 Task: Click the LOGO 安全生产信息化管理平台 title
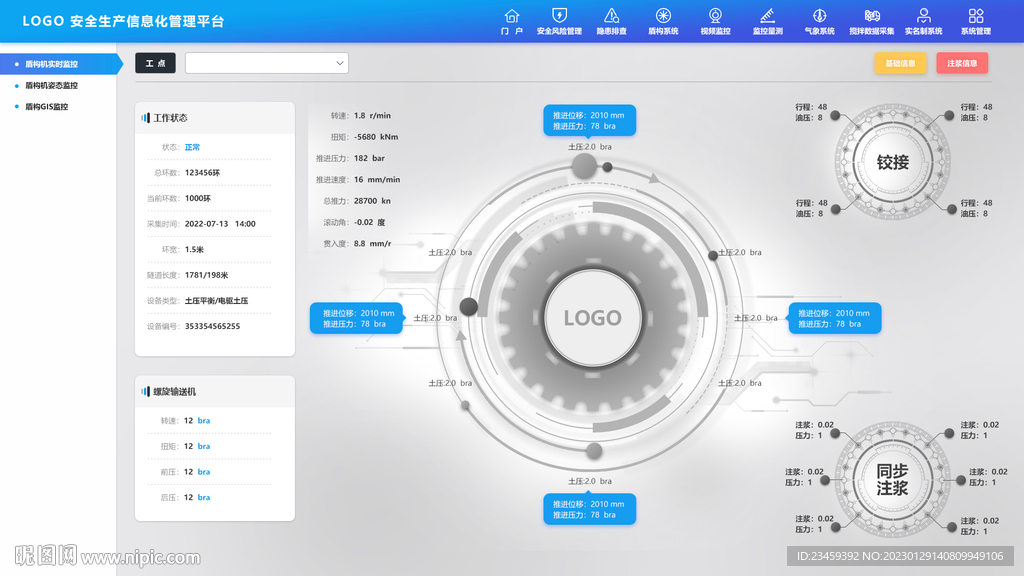tap(123, 21)
